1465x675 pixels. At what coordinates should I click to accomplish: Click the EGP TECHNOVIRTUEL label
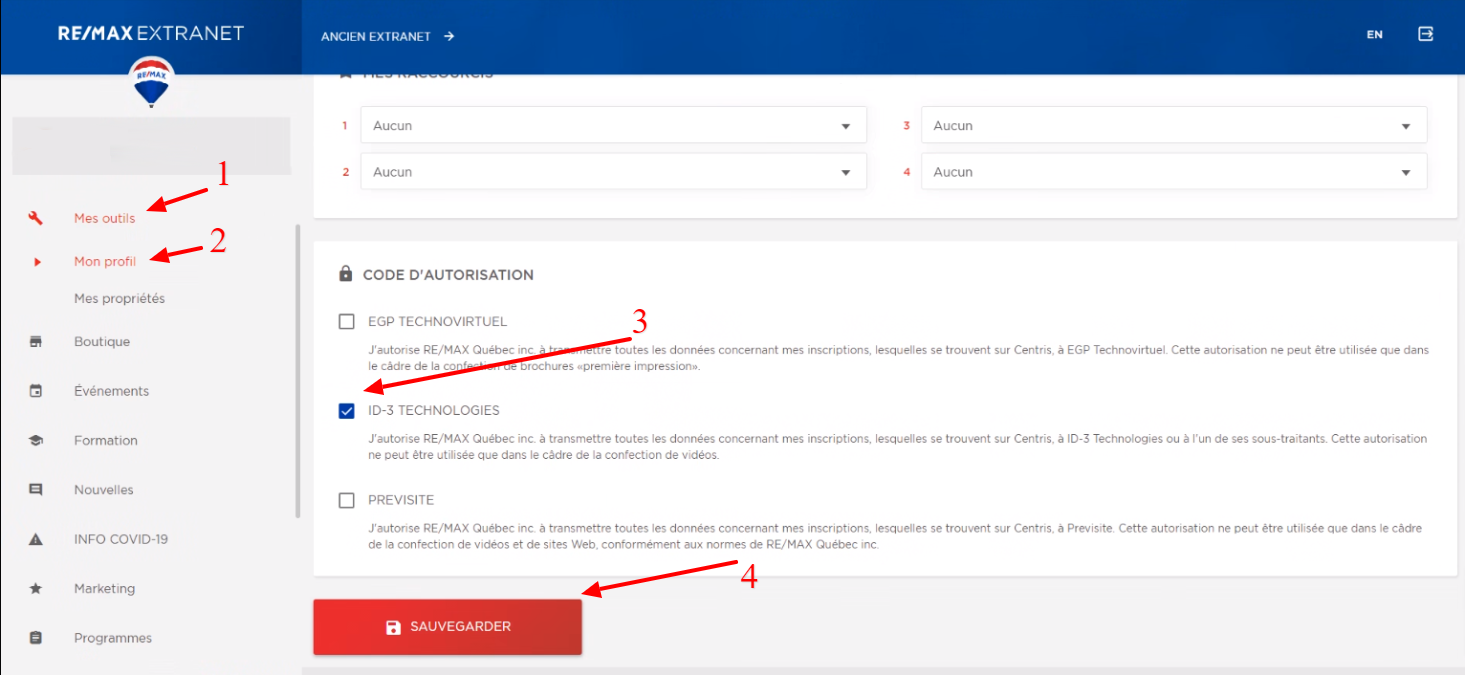coord(438,322)
